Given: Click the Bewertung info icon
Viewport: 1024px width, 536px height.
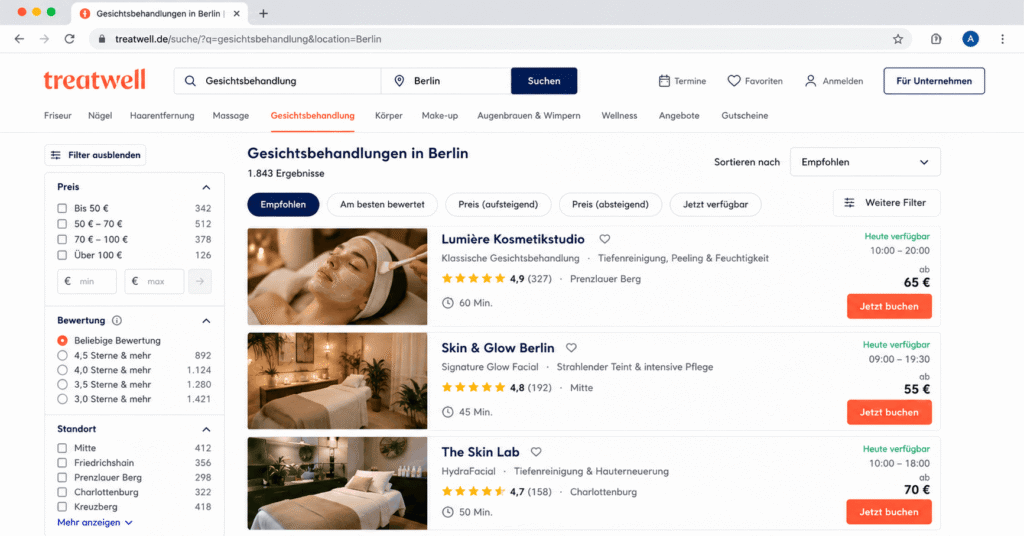Looking at the screenshot, I should (117, 321).
